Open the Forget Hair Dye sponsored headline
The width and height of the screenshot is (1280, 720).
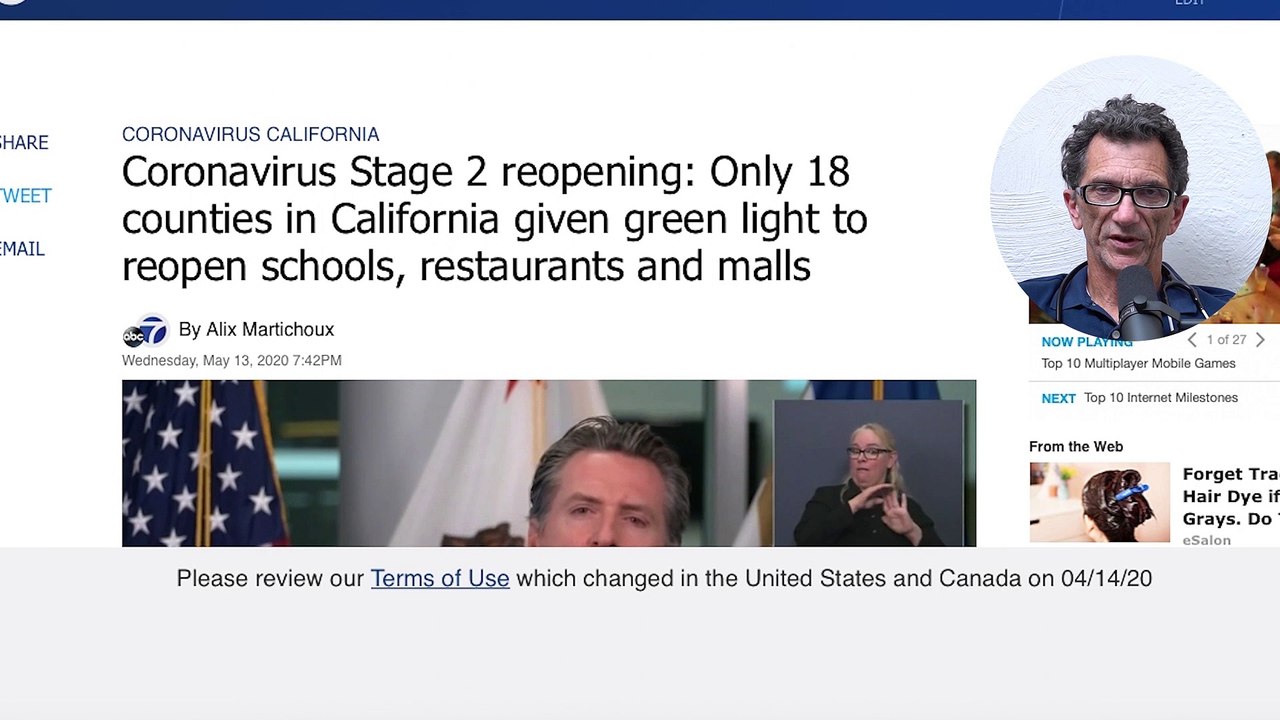coord(1231,496)
